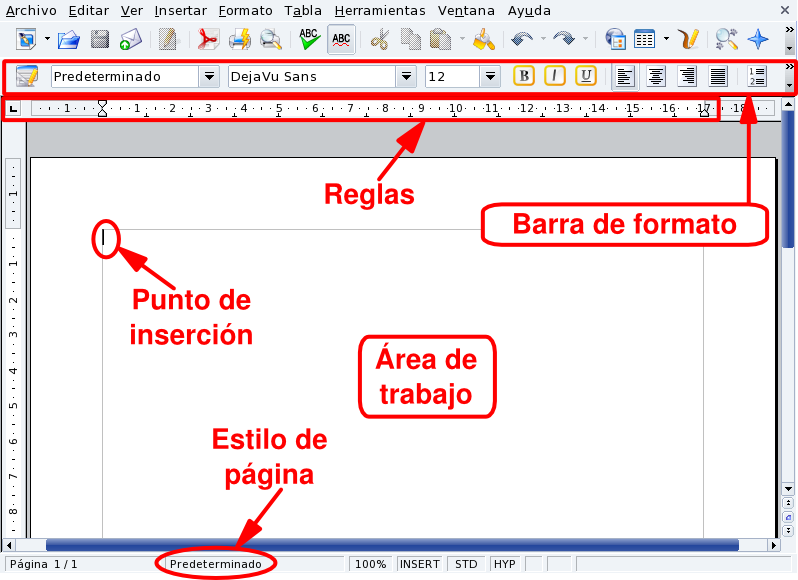Open the Ventana menu
Screen dimensions: 798x580
click(x=466, y=11)
